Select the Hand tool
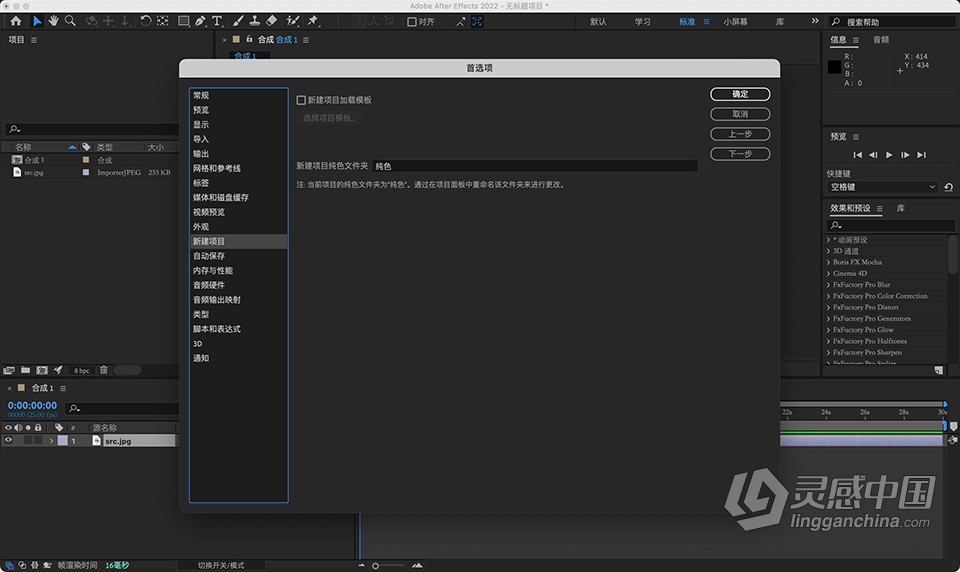This screenshot has height=572, width=960. (x=53, y=21)
